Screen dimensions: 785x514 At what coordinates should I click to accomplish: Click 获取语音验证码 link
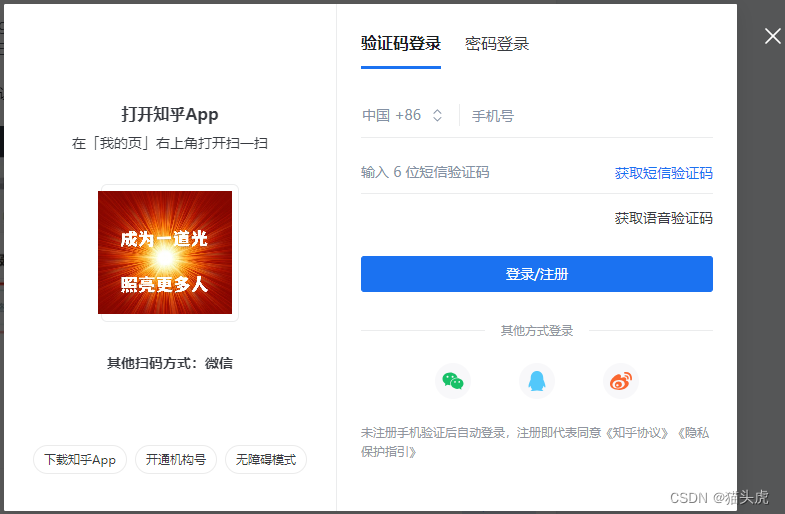coord(663,218)
